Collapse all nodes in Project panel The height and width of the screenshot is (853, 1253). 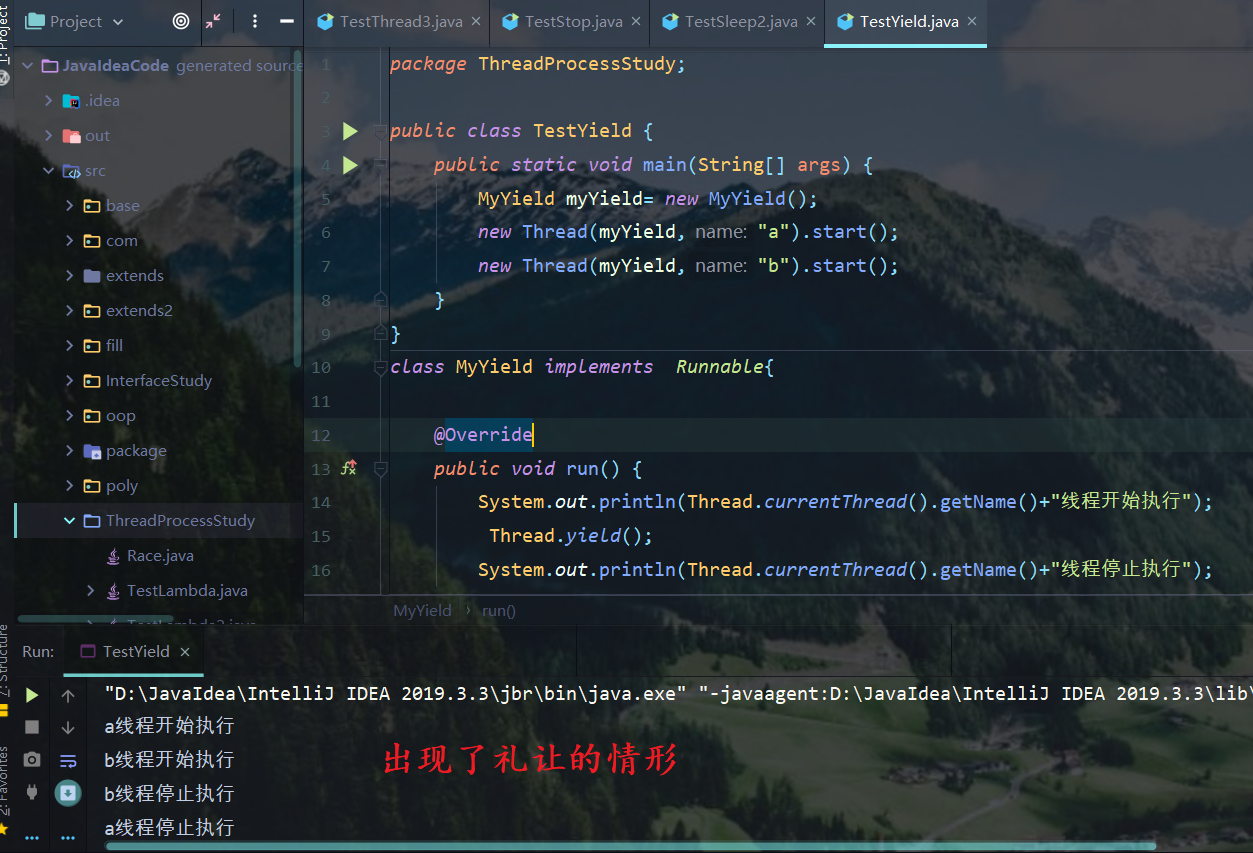pyautogui.click(x=213, y=21)
